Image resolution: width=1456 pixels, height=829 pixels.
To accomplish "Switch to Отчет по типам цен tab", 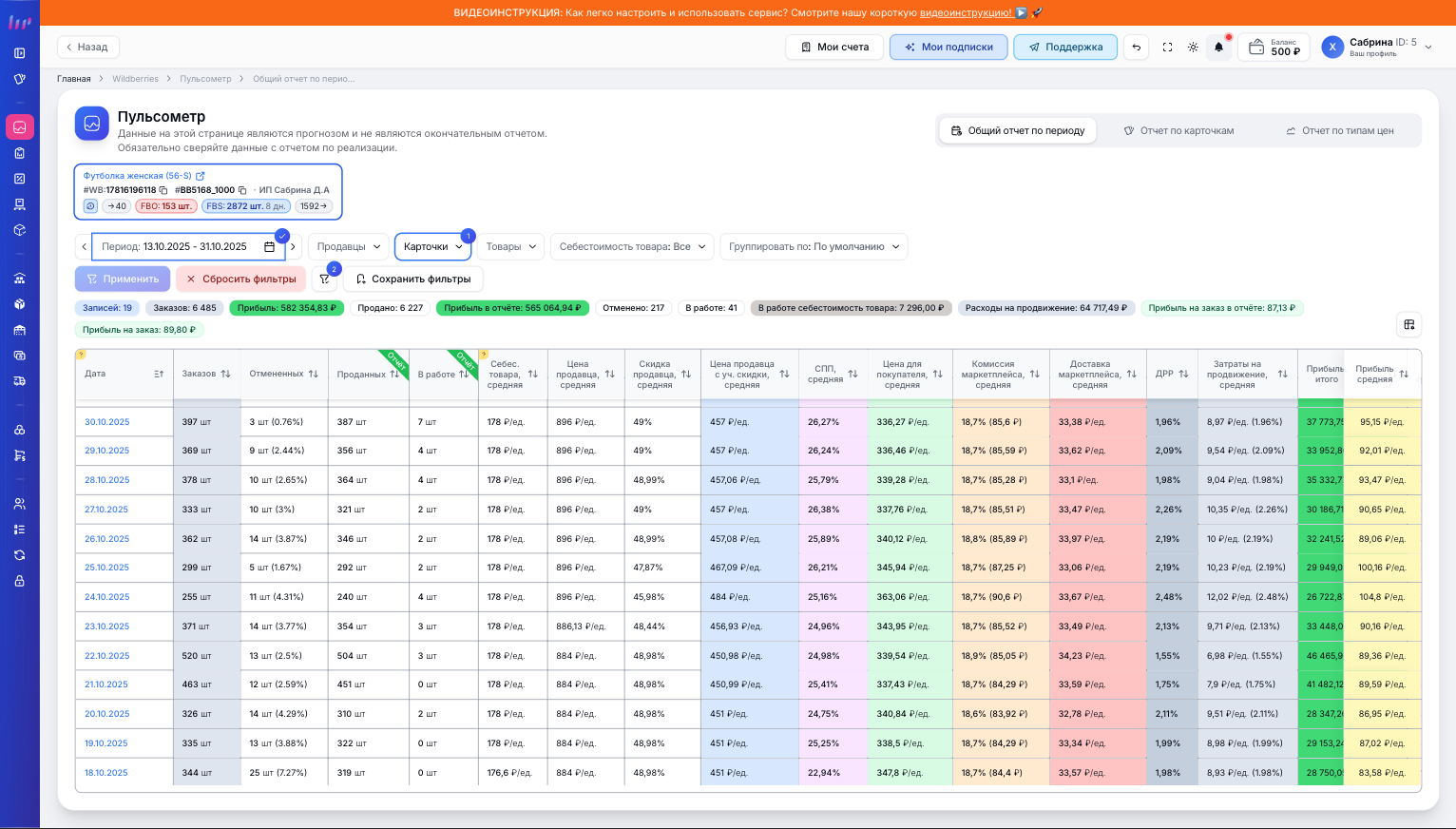I will tap(1339, 131).
